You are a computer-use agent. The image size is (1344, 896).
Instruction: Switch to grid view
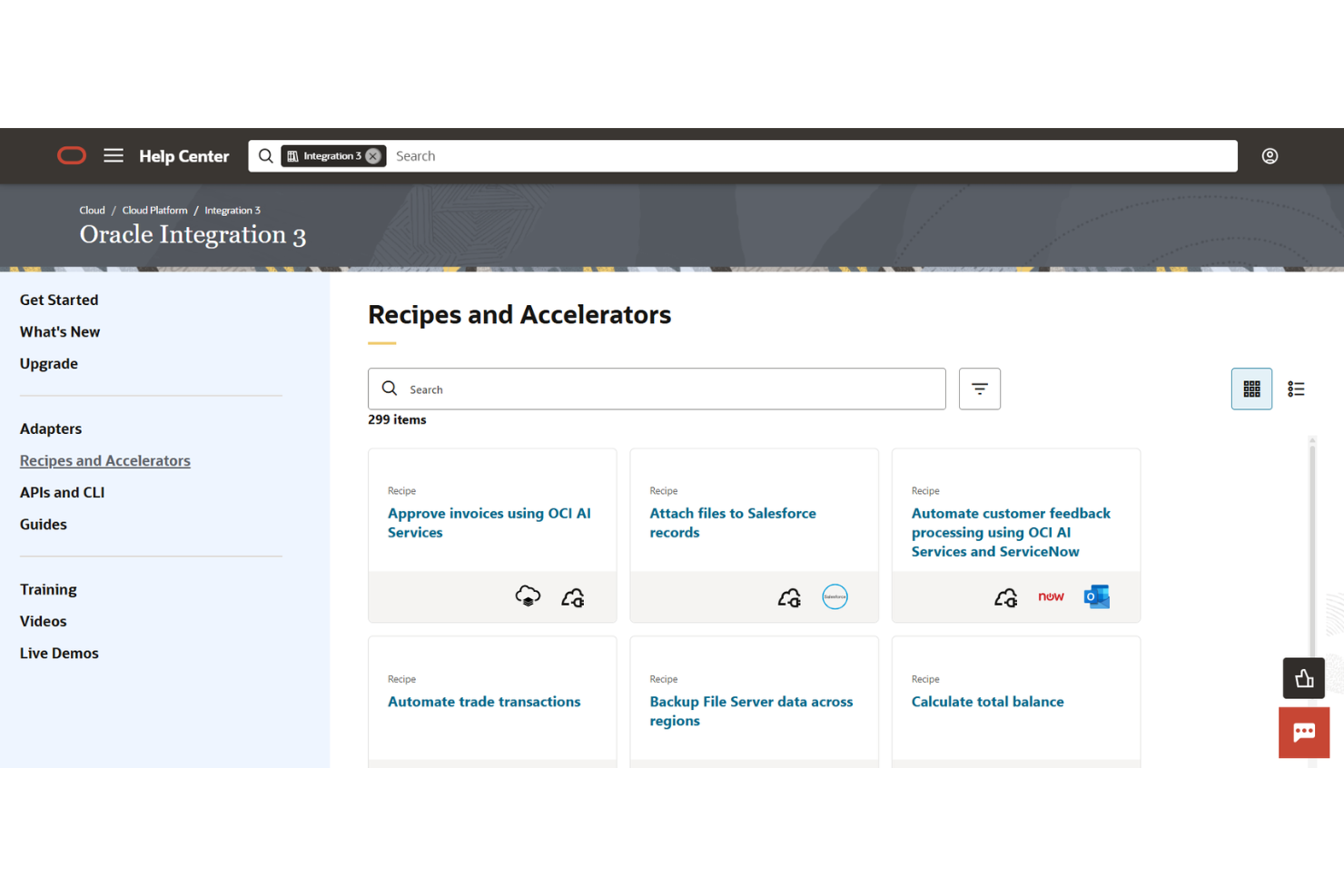coord(1251,389)
